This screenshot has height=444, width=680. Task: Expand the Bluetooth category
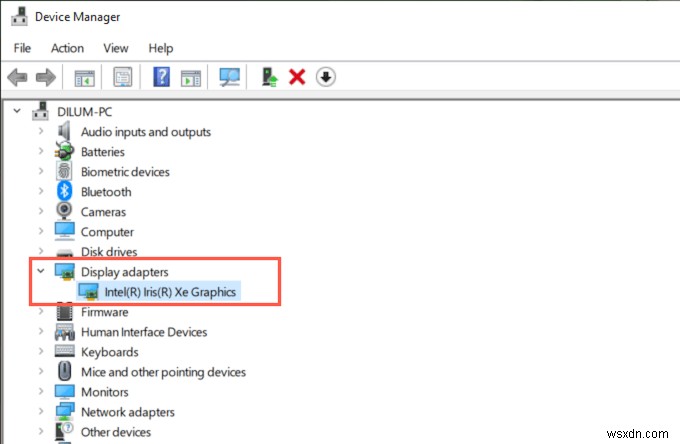[x=41, y=191]
